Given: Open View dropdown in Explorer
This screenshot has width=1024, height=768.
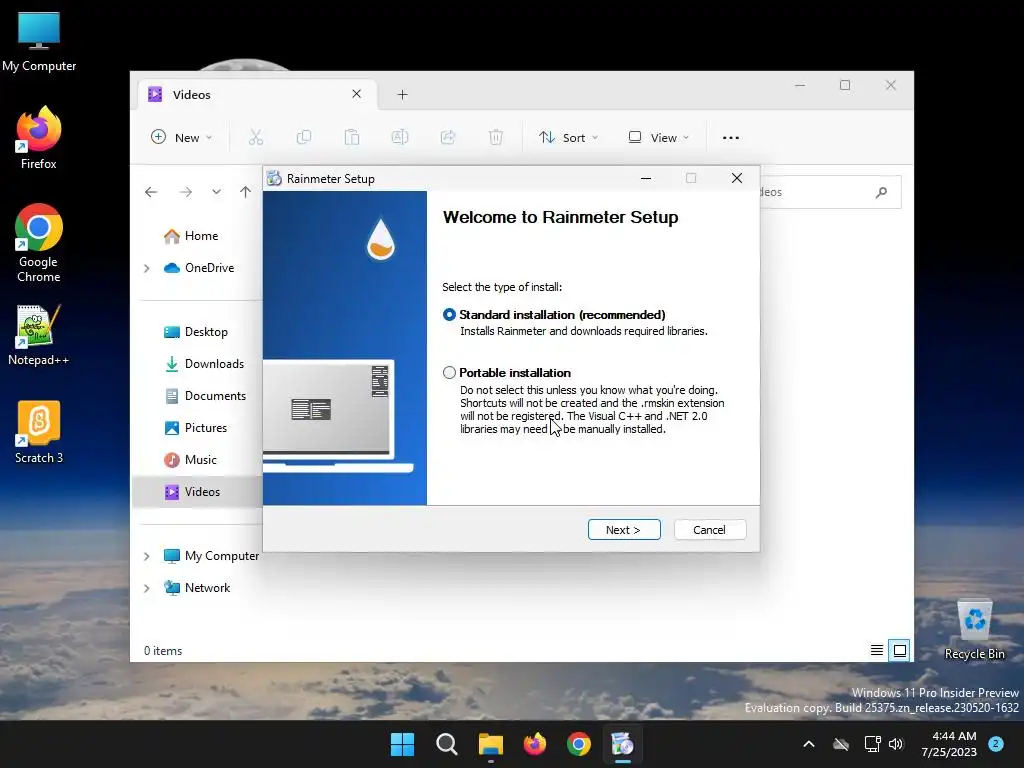Looking at the screenshot, I should (658, 138).
